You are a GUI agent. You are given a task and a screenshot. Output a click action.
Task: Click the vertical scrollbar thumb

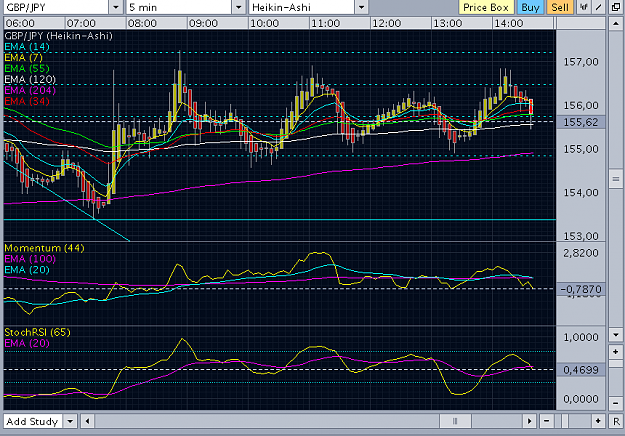pyautogui.click(x=616, y=179)
